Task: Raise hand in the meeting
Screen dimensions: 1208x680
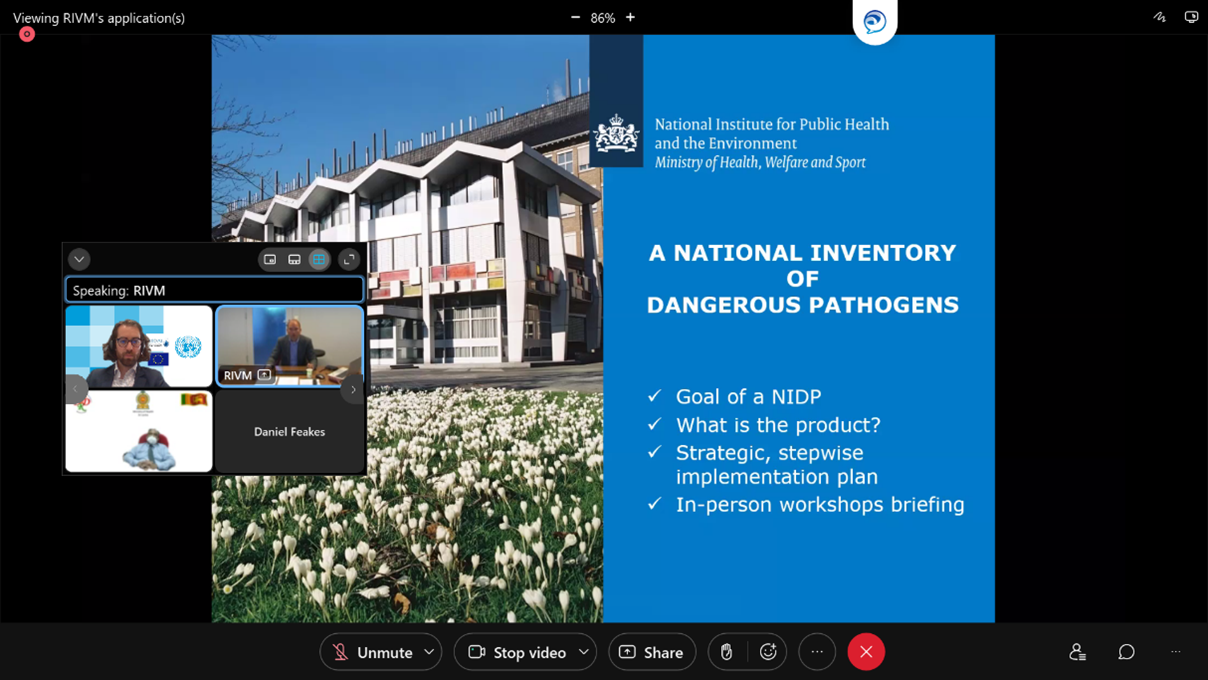Action: [x=727, y=652]
